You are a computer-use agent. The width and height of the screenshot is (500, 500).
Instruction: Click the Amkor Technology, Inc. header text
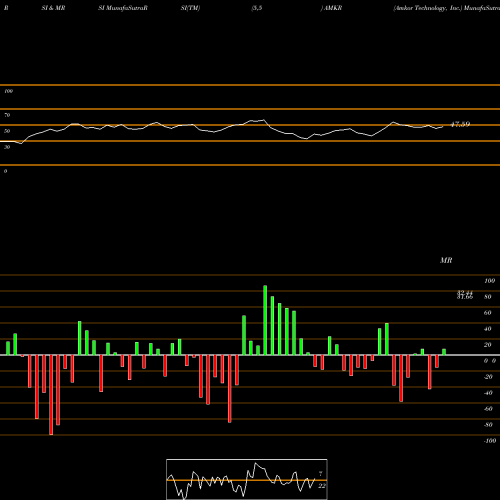(428, 8)
